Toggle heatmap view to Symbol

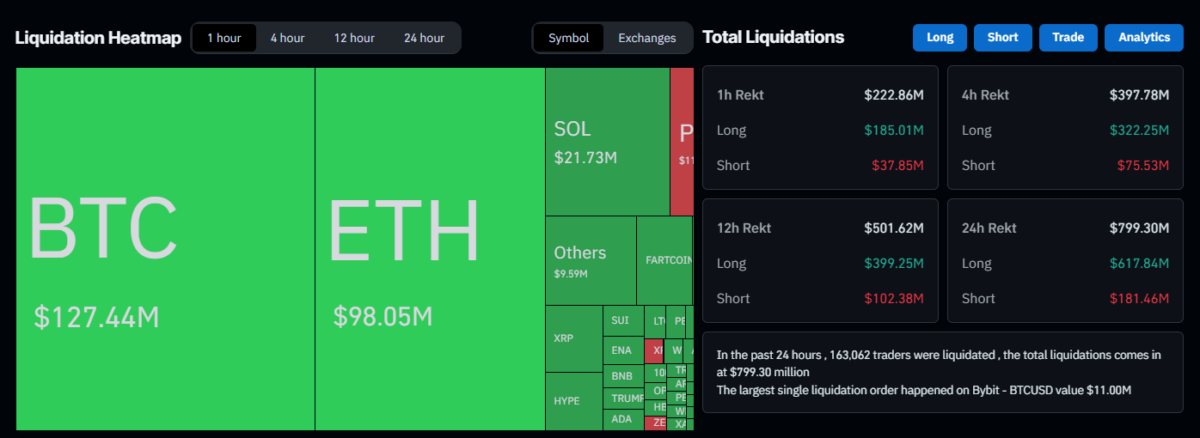(x=568, y=38)
